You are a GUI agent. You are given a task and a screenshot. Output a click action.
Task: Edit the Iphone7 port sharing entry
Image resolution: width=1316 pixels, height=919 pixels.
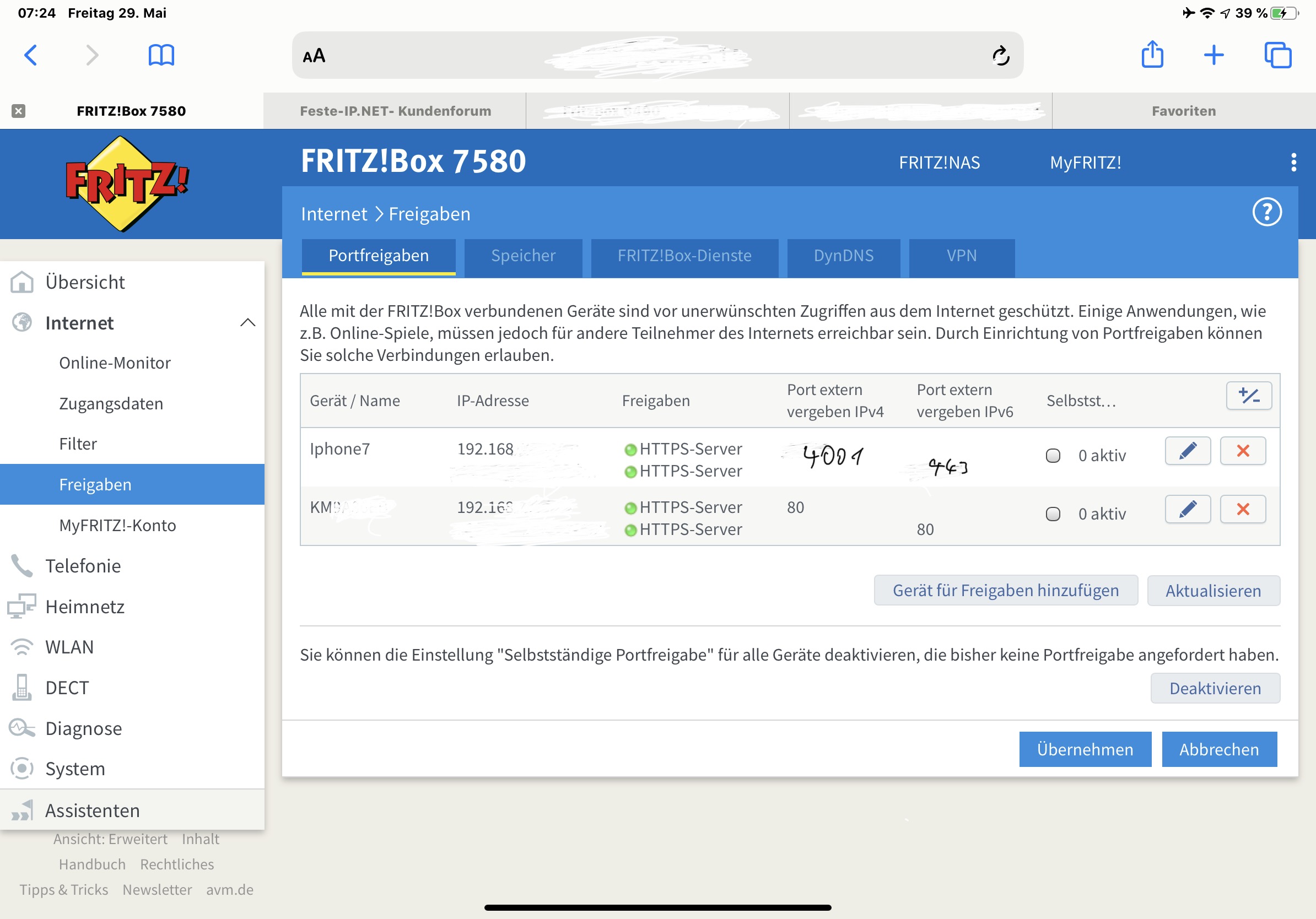1187,451
